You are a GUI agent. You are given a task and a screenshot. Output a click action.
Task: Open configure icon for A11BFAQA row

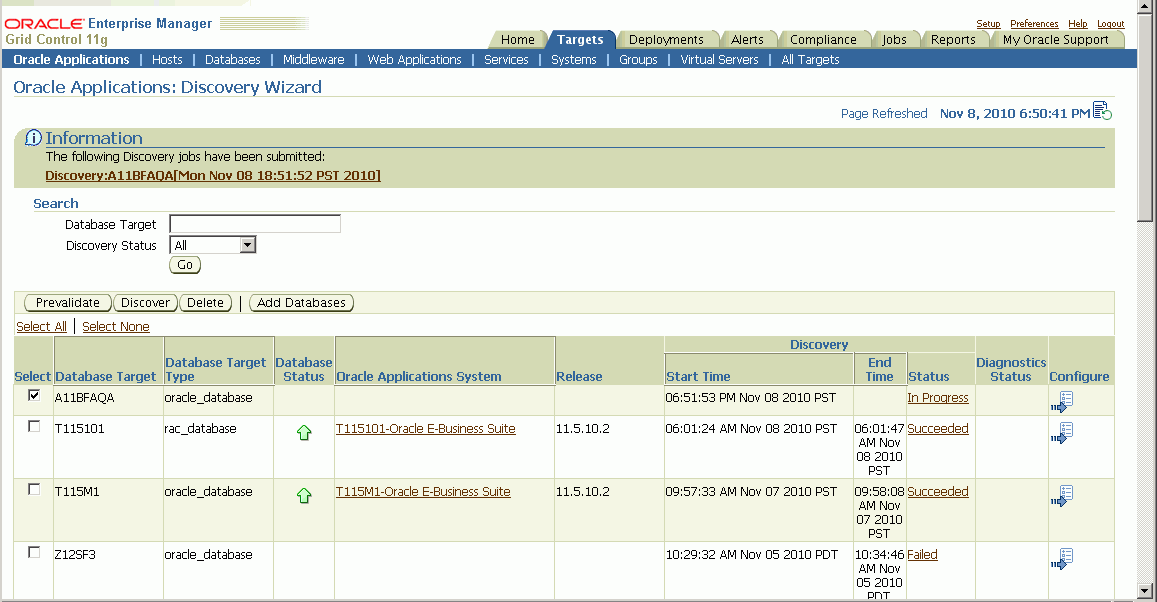[x=1062, y=402]
